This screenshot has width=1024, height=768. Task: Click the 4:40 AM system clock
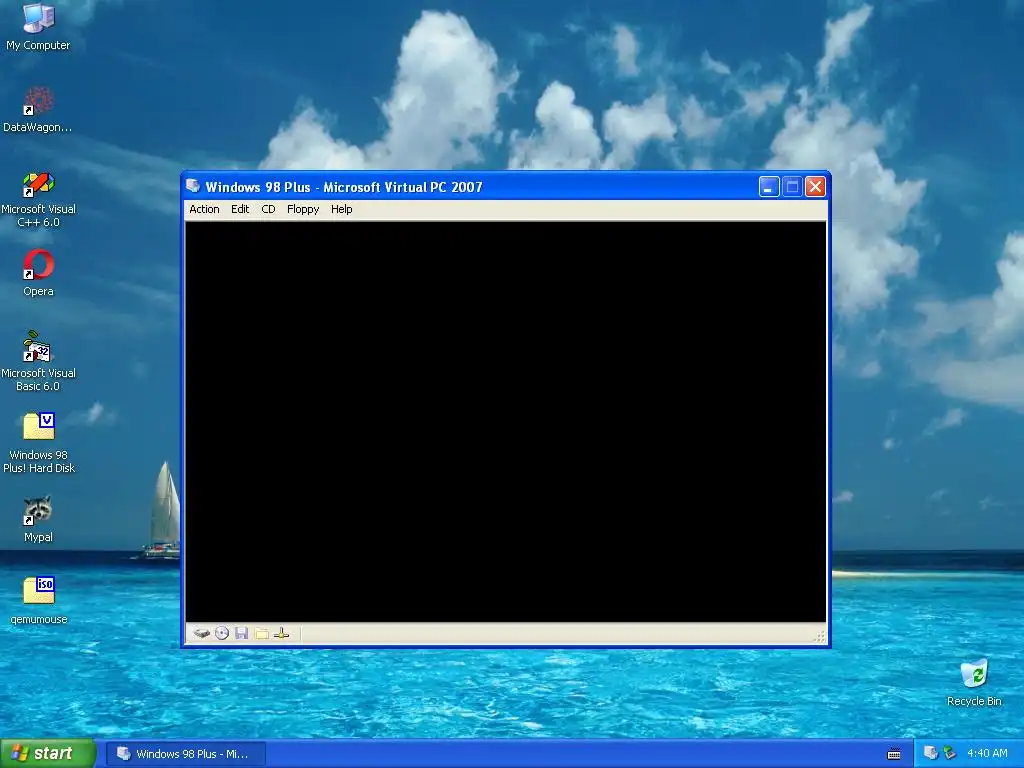[987, 753]
